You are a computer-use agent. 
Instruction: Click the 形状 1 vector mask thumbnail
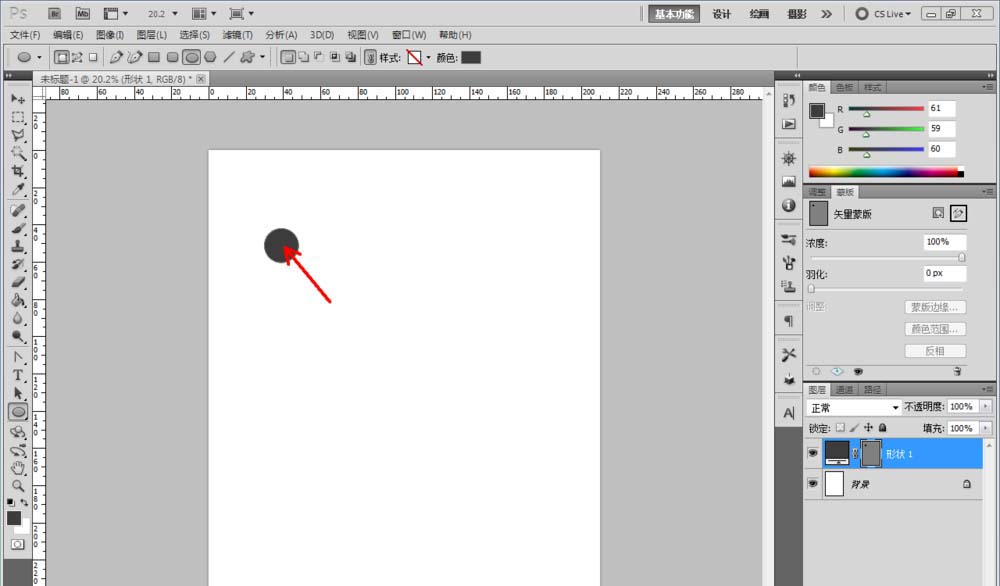tap(871, 453)
